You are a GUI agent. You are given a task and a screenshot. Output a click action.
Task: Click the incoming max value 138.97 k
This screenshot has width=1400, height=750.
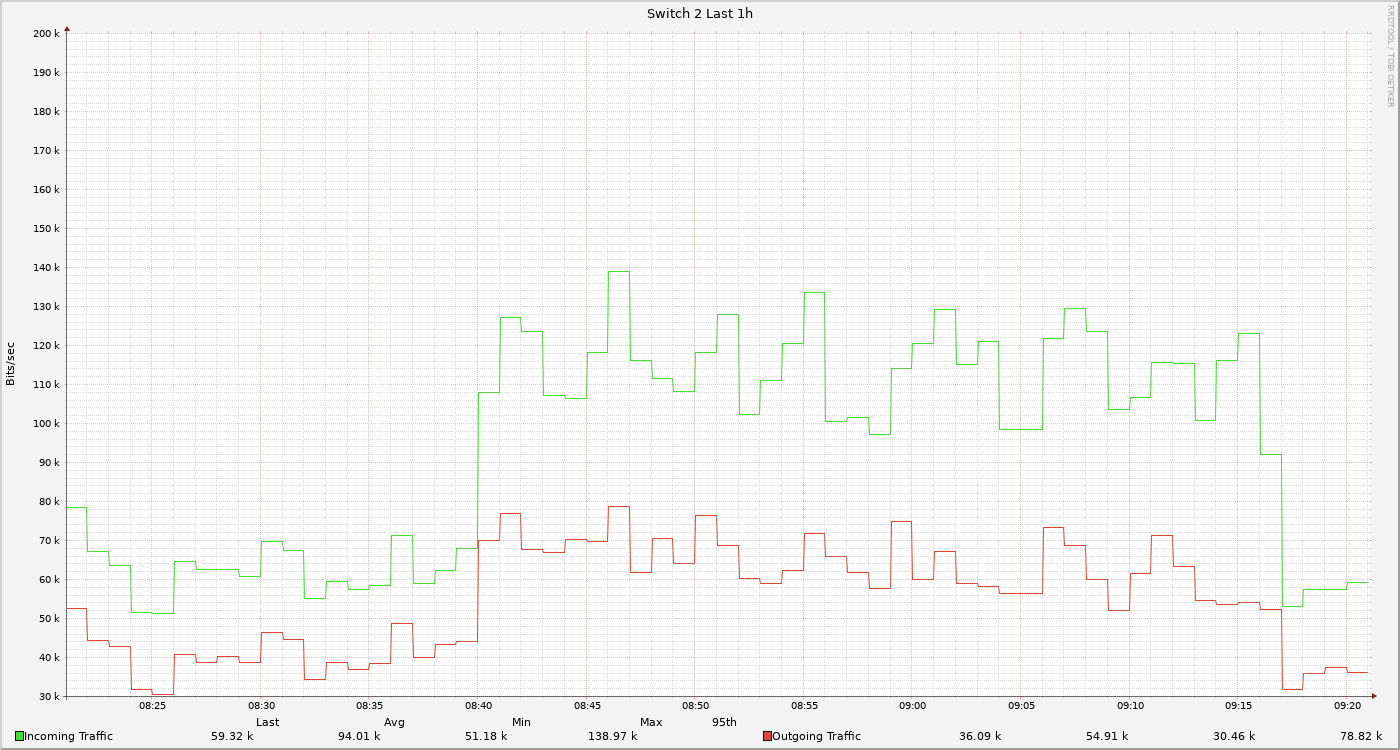[612, 736]
